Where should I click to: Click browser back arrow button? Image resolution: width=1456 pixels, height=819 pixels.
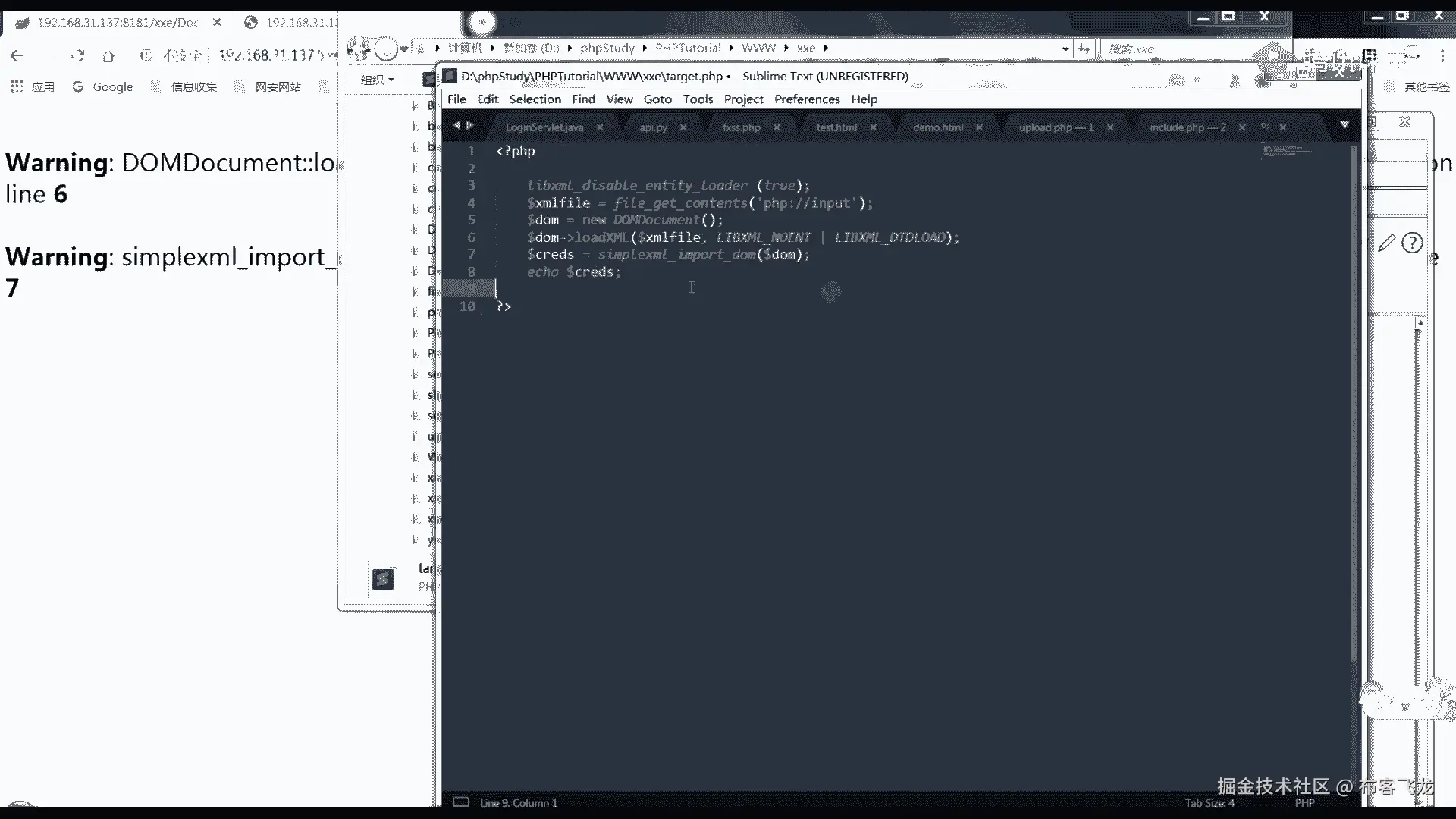tap(17, 55)
